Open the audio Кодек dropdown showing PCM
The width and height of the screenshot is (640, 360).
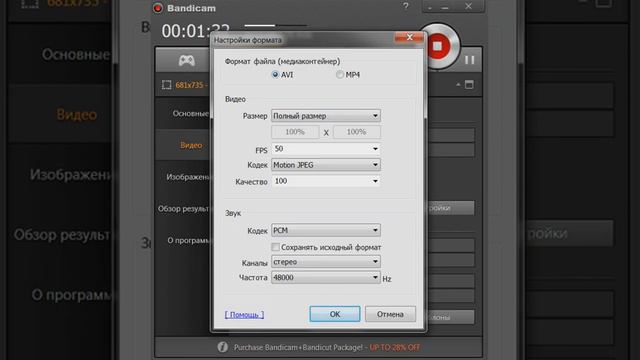pos(326,230)
